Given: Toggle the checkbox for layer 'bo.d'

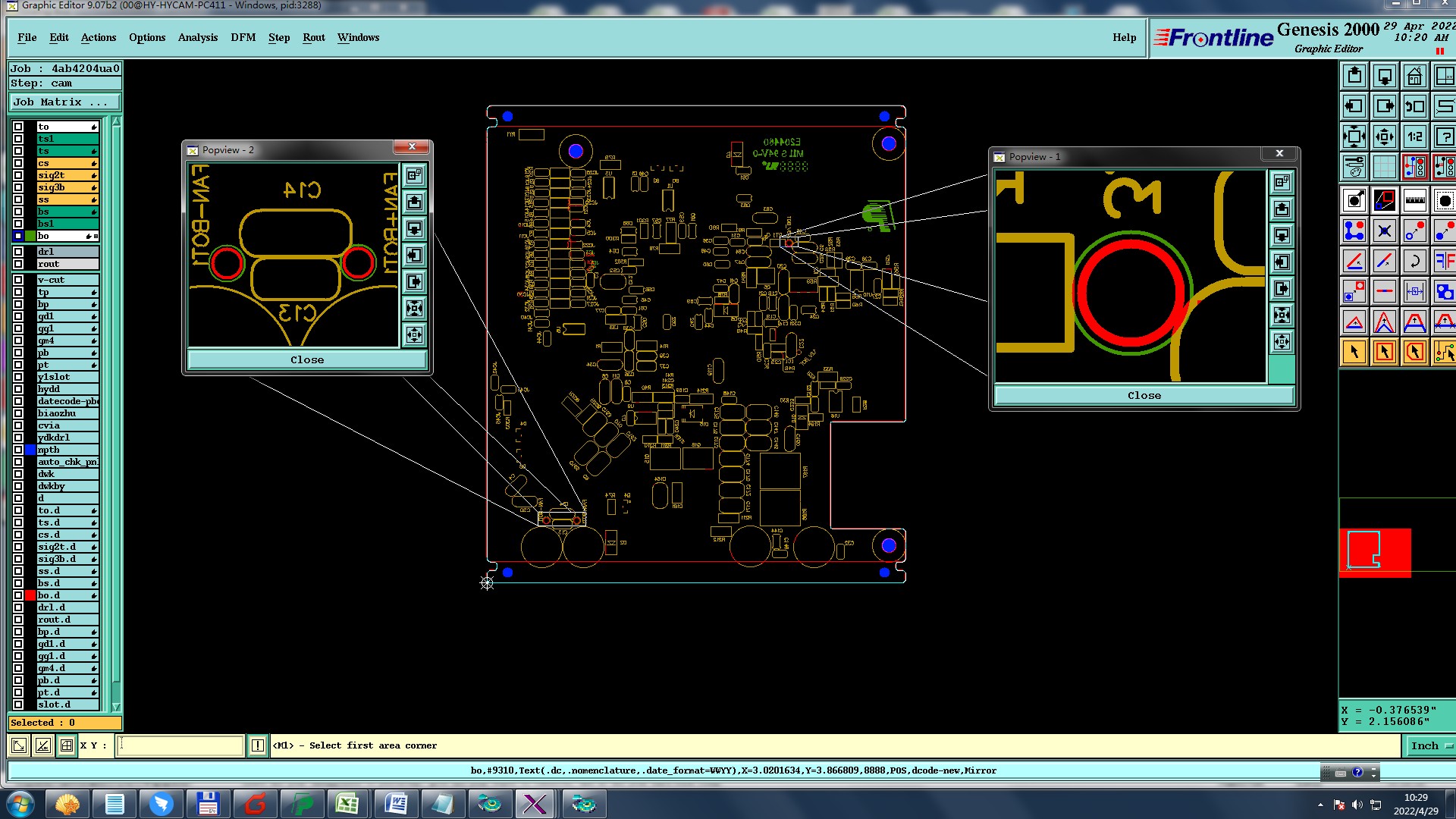Looking at the screenshot, I should 18,595.
